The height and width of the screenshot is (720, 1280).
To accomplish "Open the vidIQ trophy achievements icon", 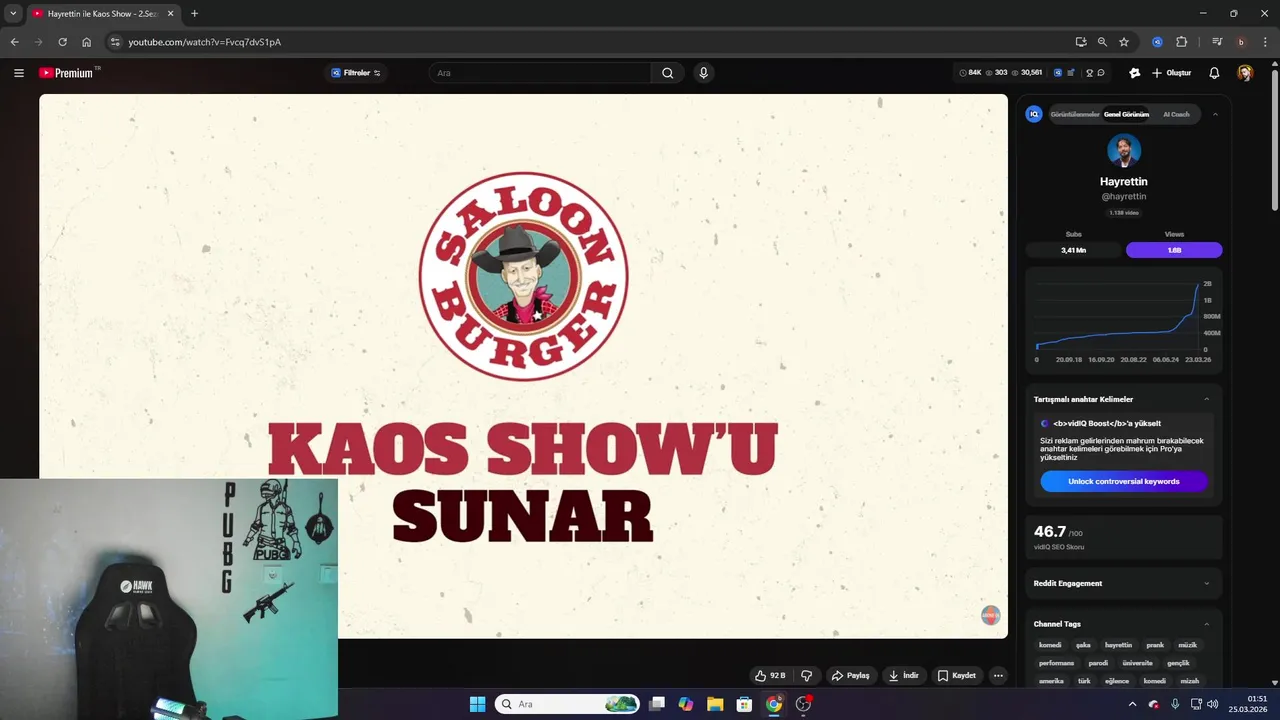I will pos(1089,73).
